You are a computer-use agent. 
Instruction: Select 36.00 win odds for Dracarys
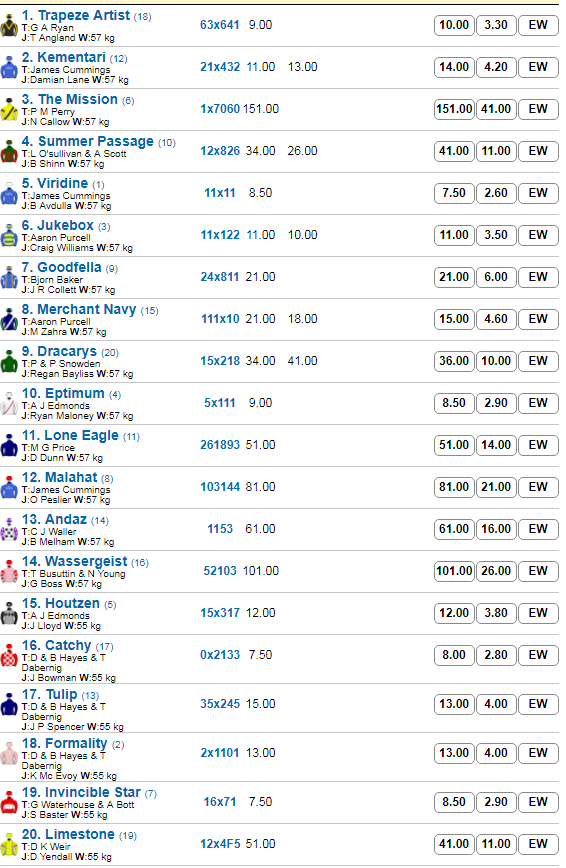point(454,361)
